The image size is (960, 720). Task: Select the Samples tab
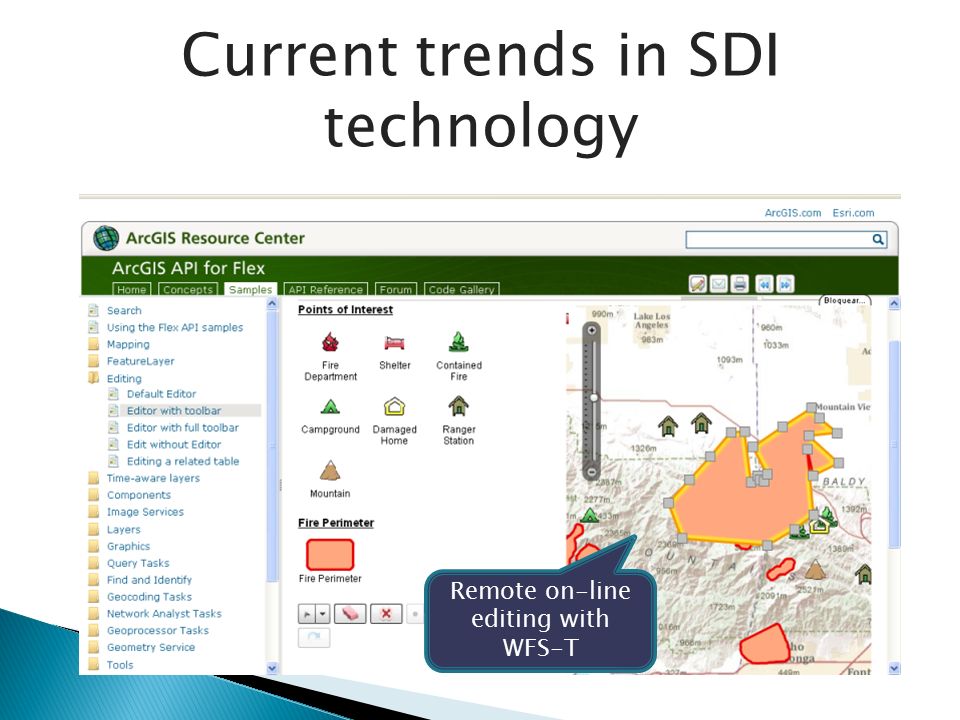(x=250, y=290)
